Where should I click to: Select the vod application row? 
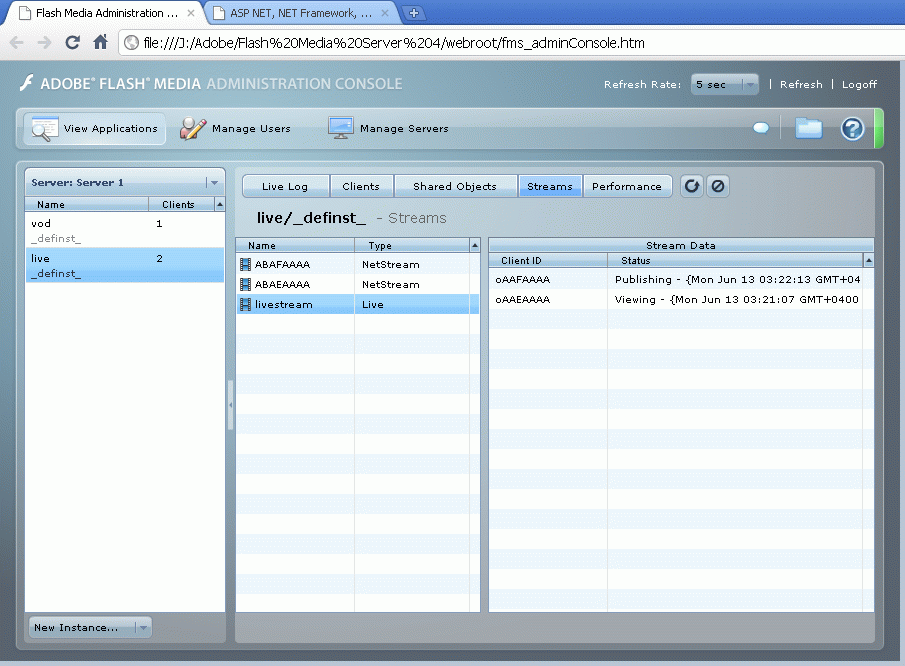(x=125, y=230)
